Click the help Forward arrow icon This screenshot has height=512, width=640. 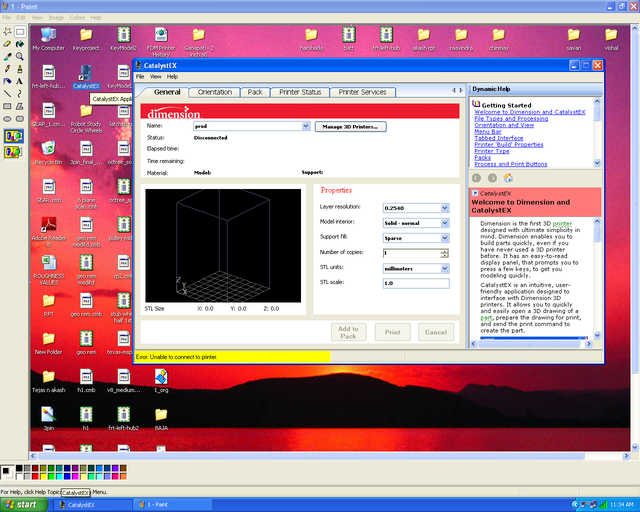tap(493, 178)
